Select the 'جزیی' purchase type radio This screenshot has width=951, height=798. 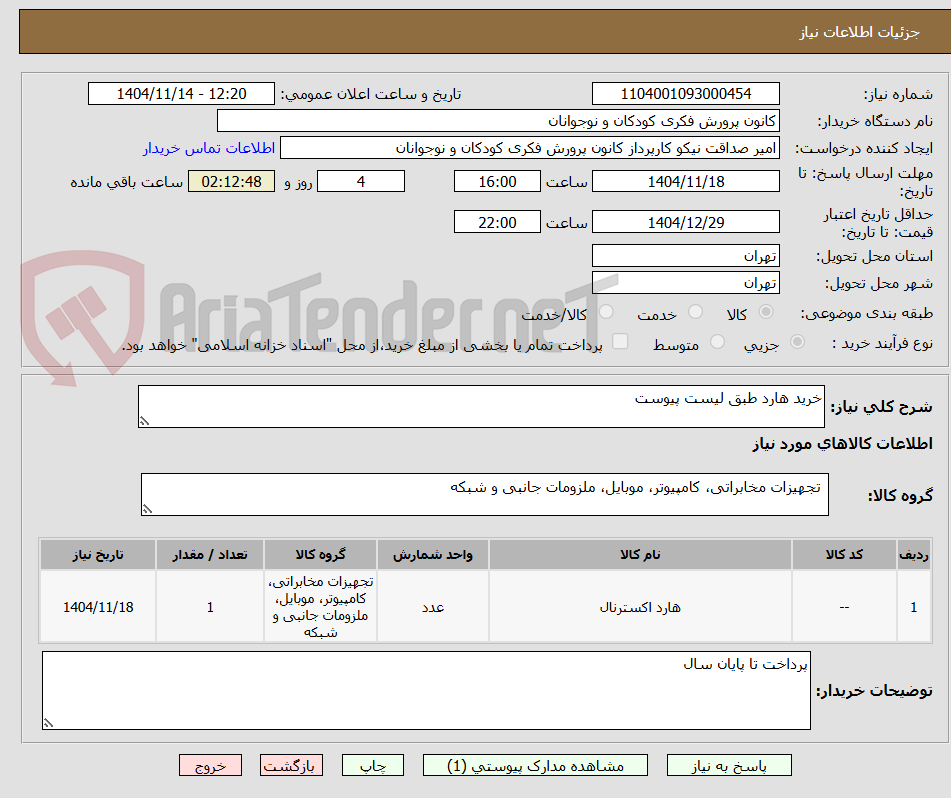797,342
